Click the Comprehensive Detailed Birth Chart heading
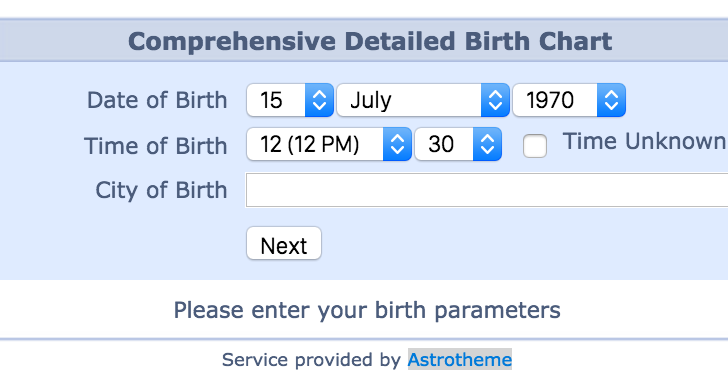The width and height of the screenshot is (728, 382). 370,41
